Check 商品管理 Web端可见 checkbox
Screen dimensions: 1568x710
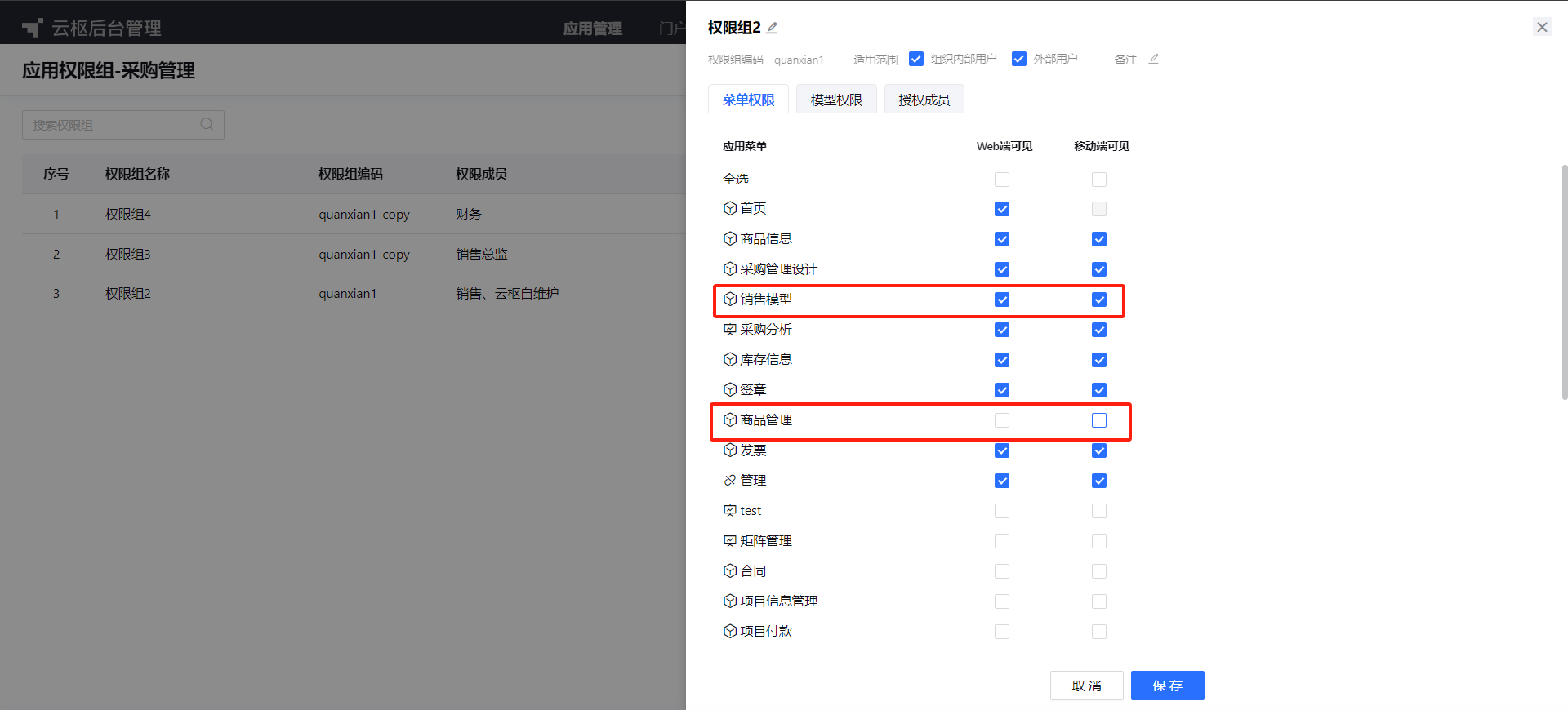click(x=1002, y=420)
